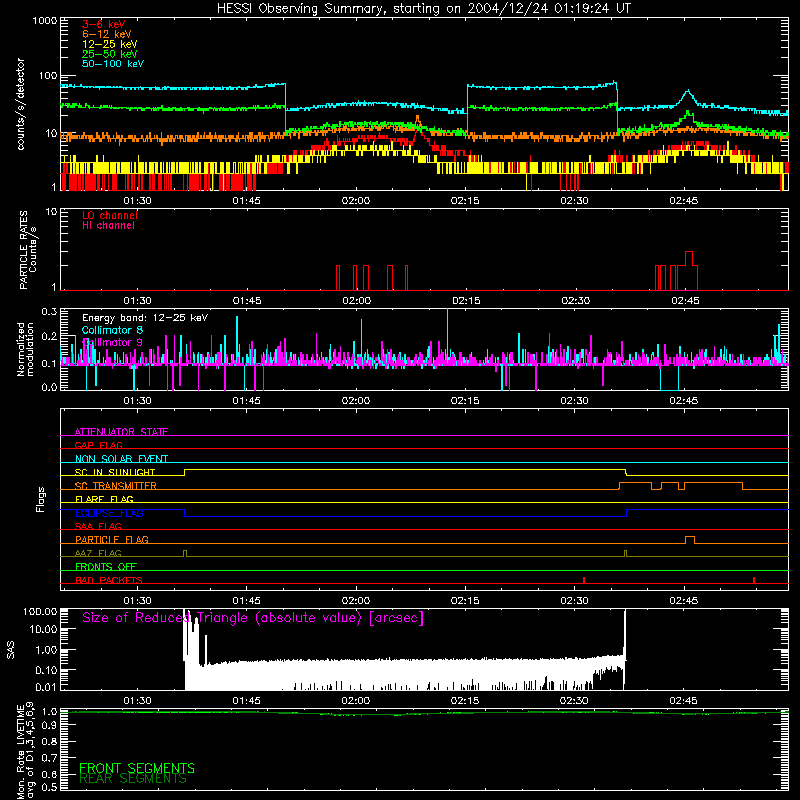Click the BAD_PACKETS tick mark near 02:30

click(x=584, y=580)
